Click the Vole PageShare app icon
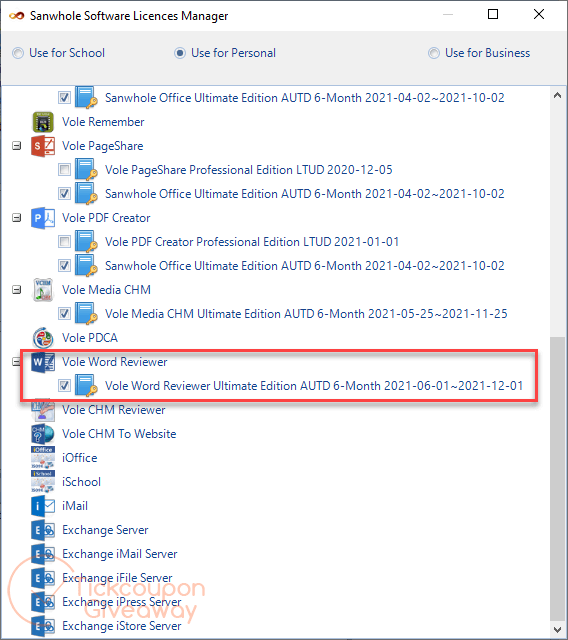 coord(43,146)
